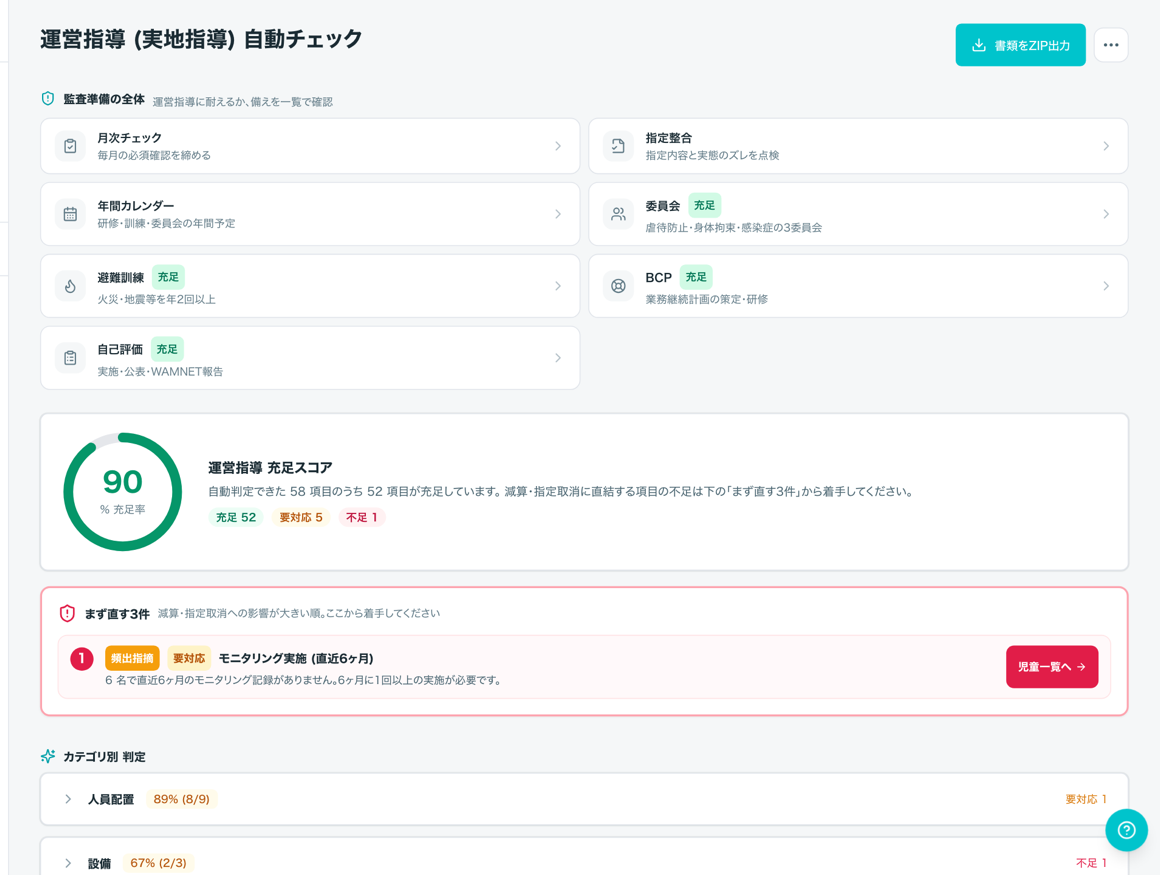Click the 運営指導 (実地指導) 自動チェック page title
This screenshot has width=1160, height=875.
tap(201, 39)
